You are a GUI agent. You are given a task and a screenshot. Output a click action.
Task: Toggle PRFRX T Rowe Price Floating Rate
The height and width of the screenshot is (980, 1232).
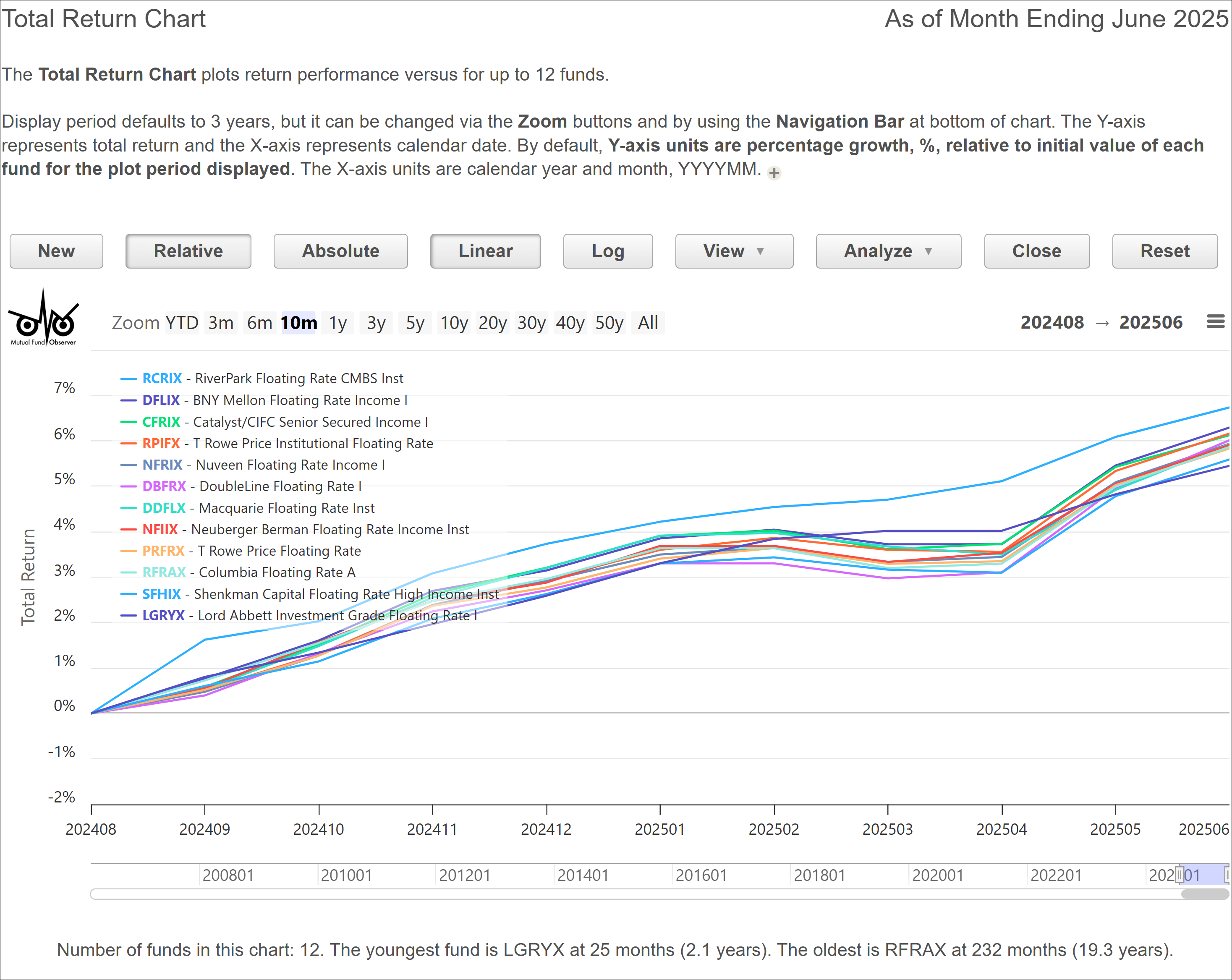point(241,551)
